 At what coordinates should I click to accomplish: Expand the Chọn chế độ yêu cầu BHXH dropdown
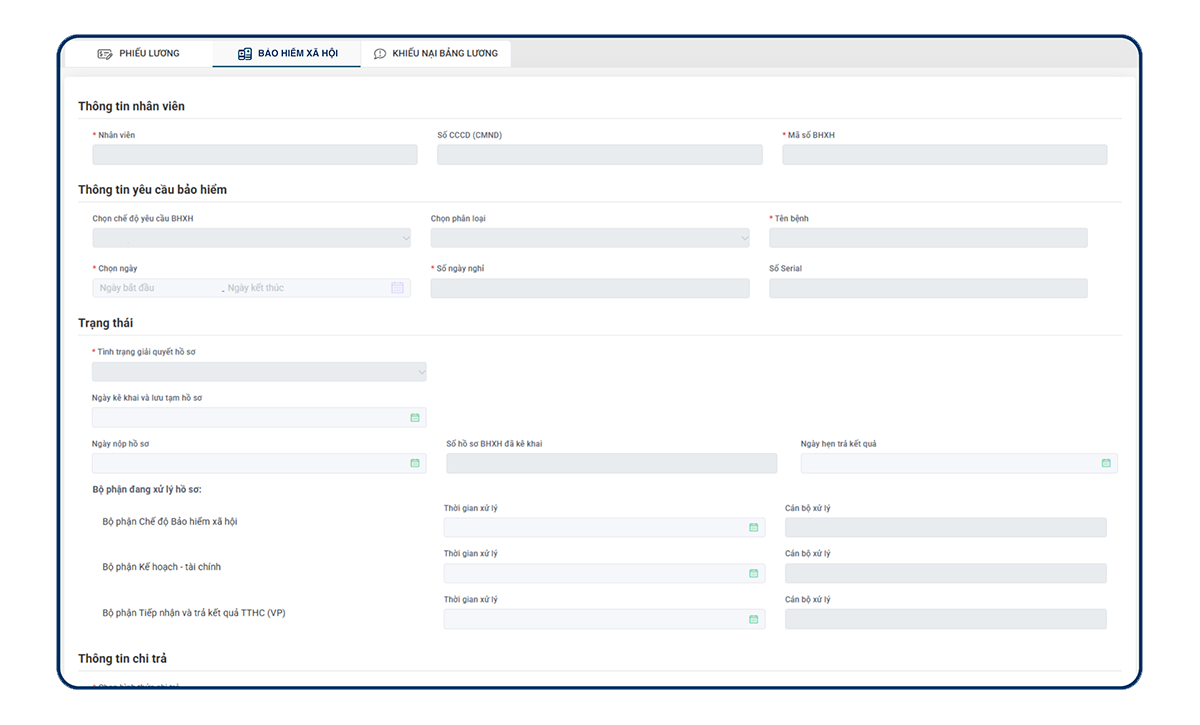pyautogui.click(x=251, y=238)
